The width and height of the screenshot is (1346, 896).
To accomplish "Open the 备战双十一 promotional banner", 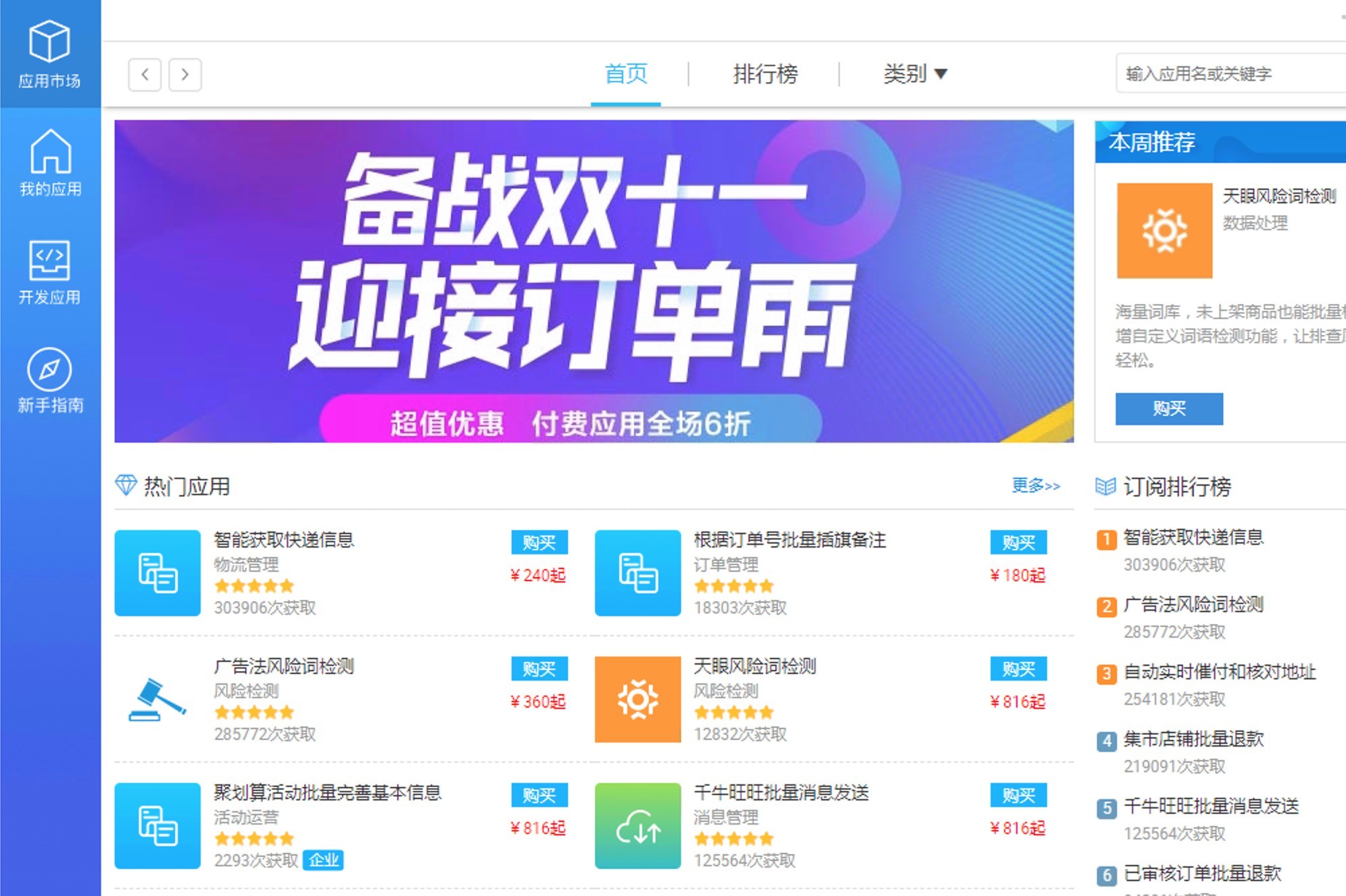I will click(594, 281).
